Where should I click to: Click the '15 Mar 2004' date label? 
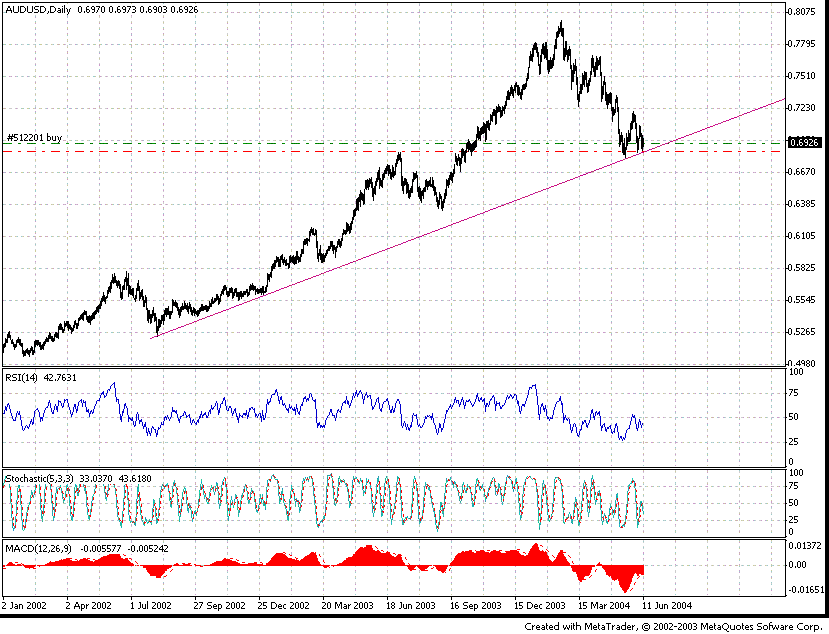[x=604, y=605]
